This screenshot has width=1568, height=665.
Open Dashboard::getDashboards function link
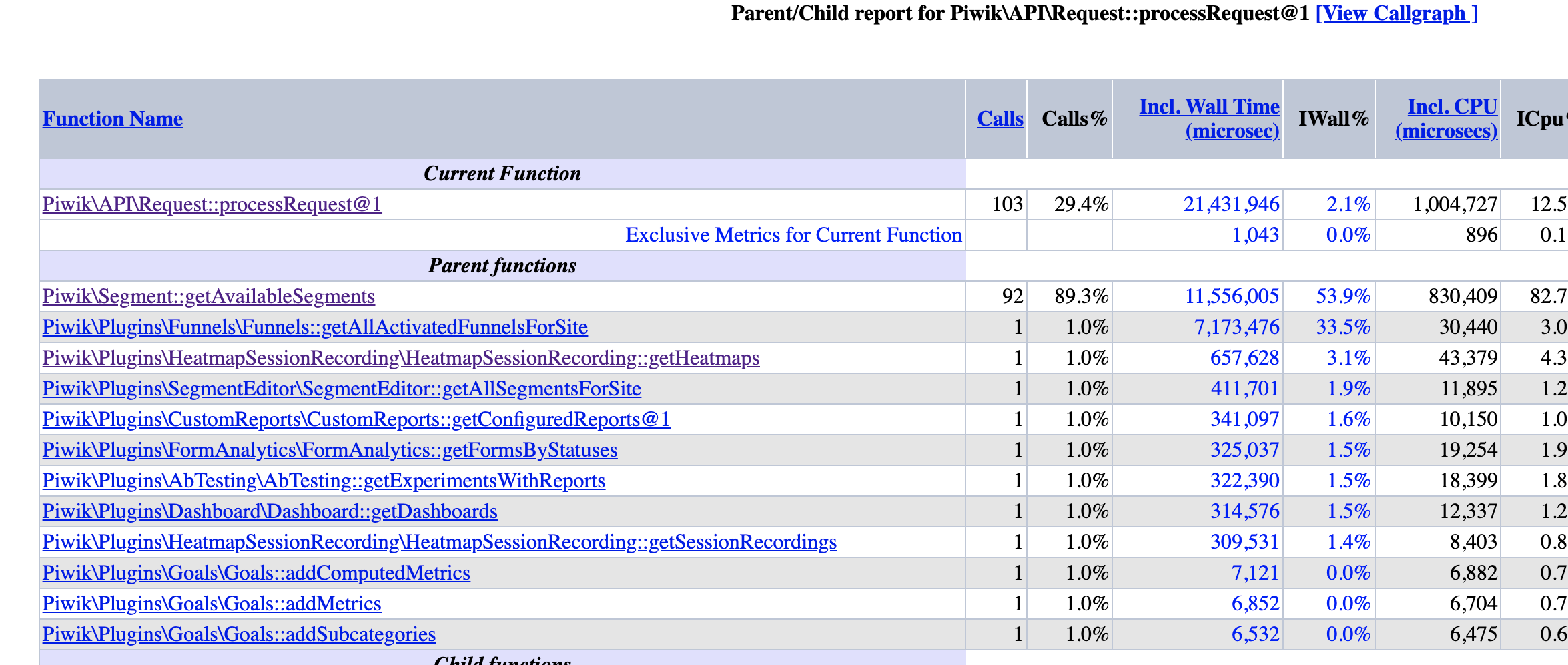[270, 511]
